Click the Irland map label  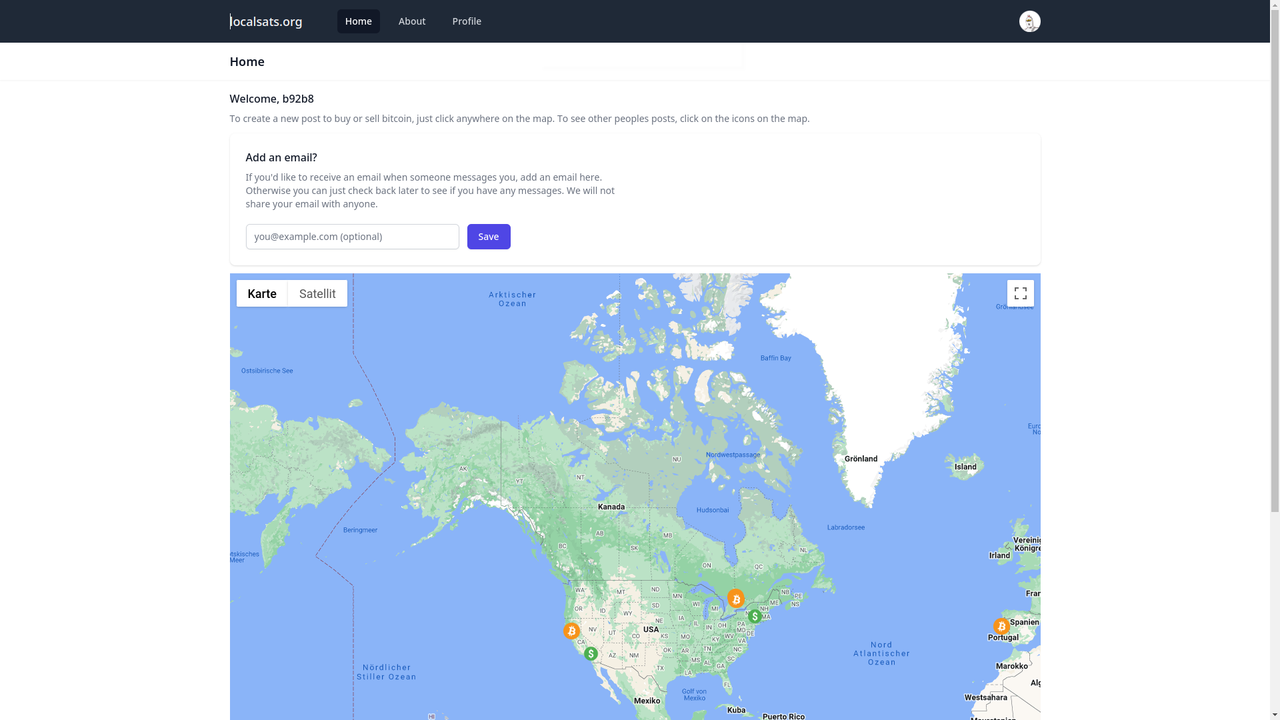[1000, 555]
